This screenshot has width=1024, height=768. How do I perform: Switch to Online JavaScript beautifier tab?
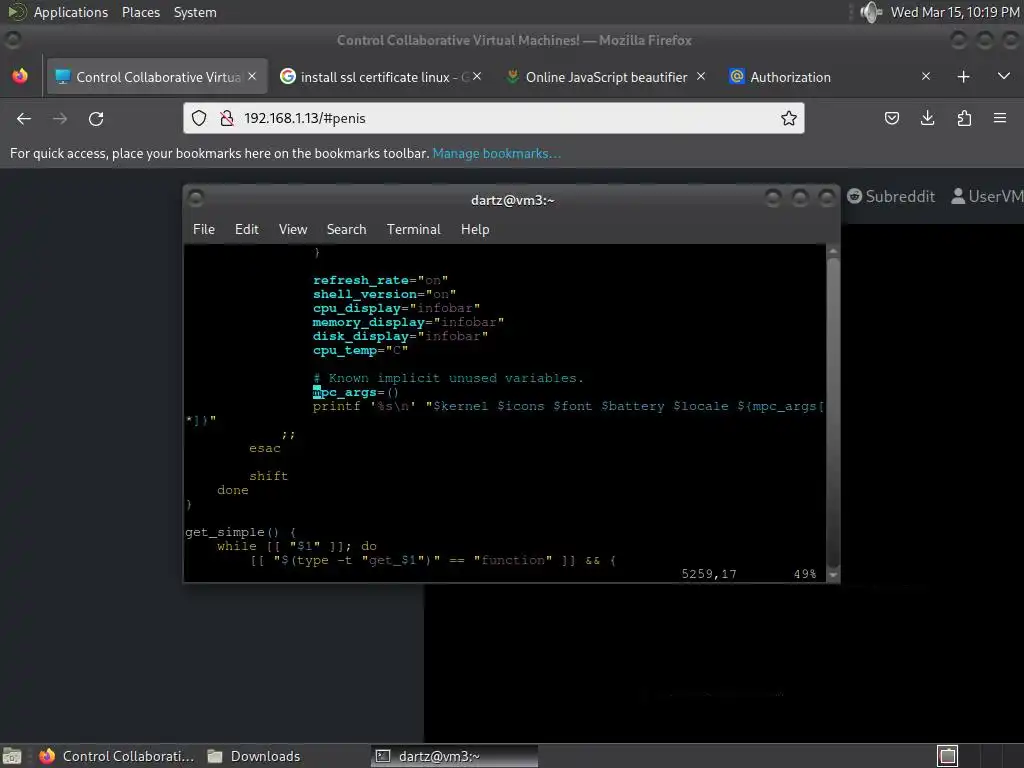click(606, 77)
